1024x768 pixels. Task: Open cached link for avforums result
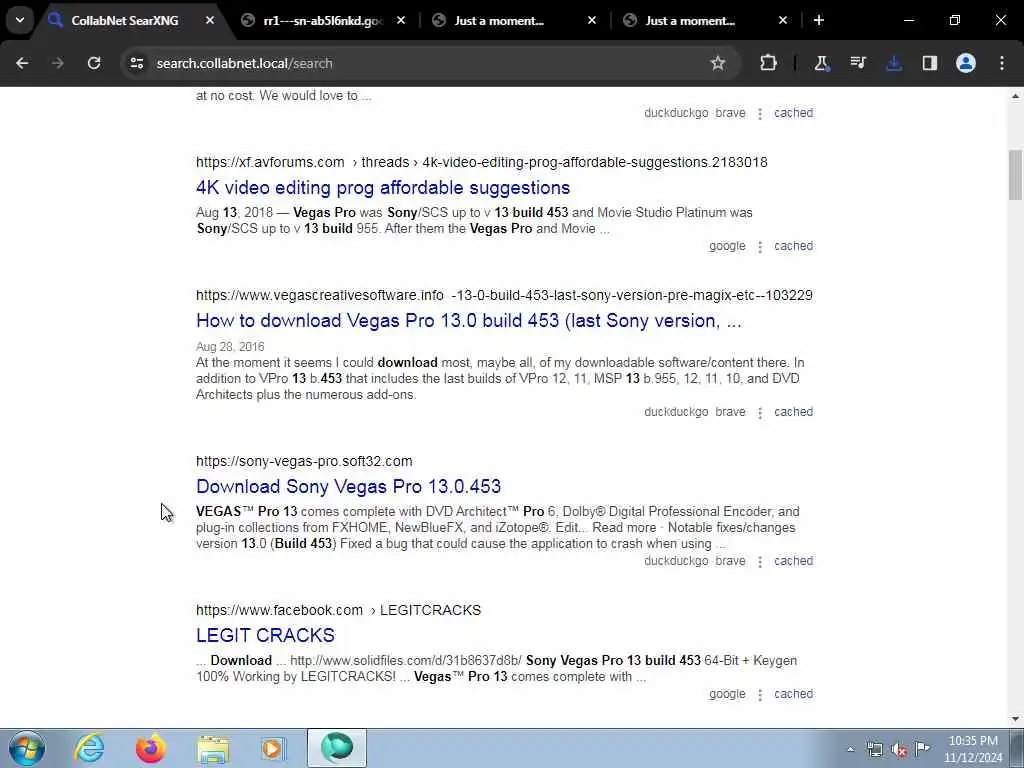click(x=793, y=246)
